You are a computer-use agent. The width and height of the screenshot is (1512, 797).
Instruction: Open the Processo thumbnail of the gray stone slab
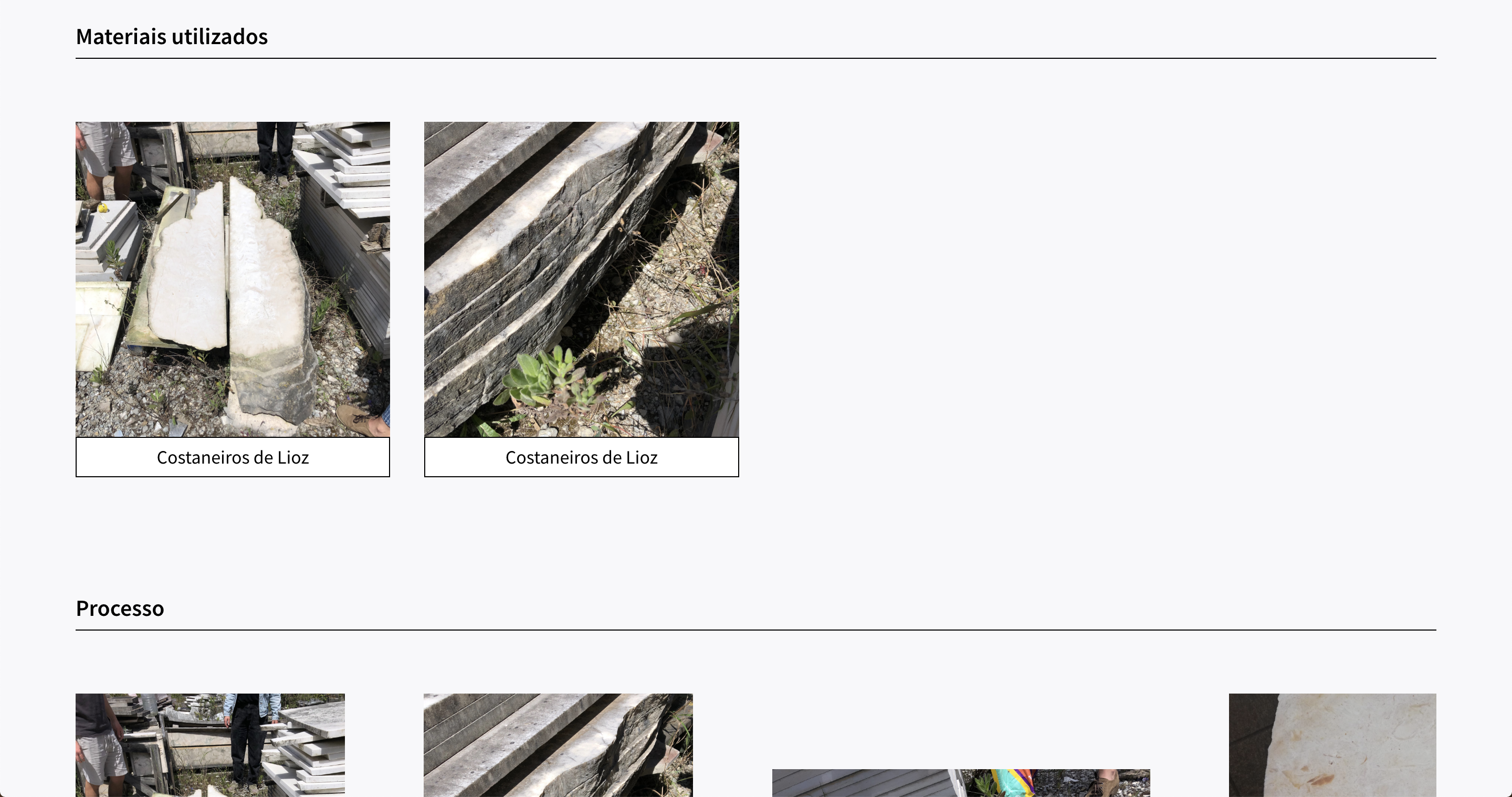[x=558, y=746]
